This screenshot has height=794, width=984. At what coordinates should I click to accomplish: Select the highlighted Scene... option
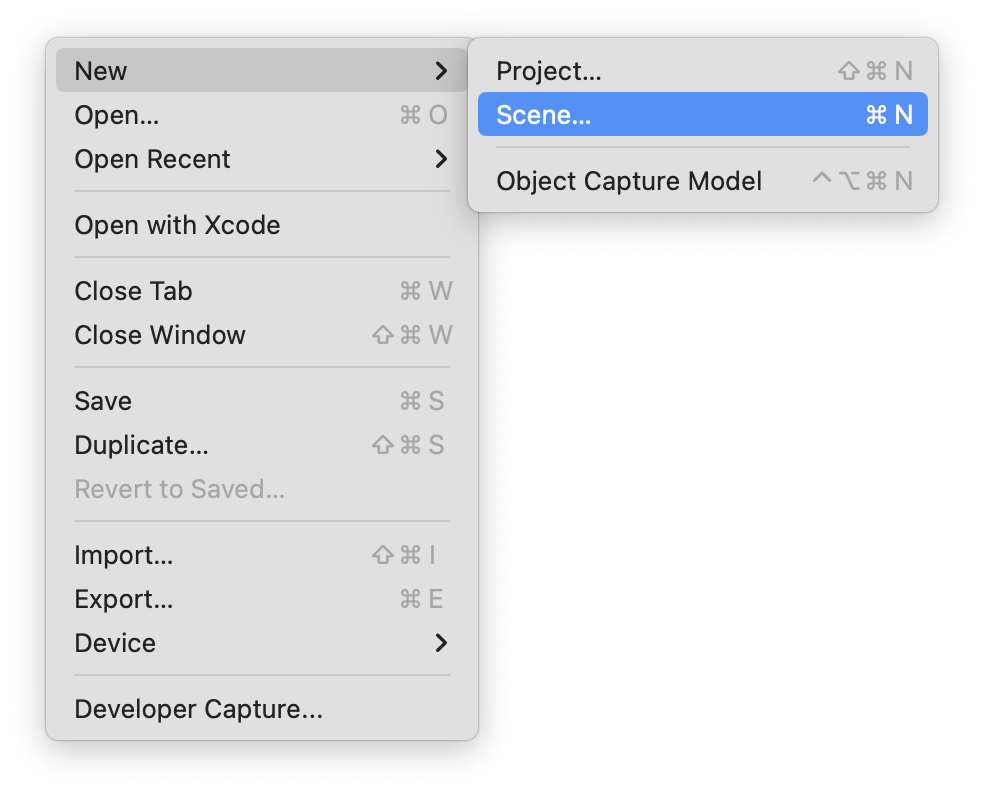pyautogui.click(x=543, y=114)
